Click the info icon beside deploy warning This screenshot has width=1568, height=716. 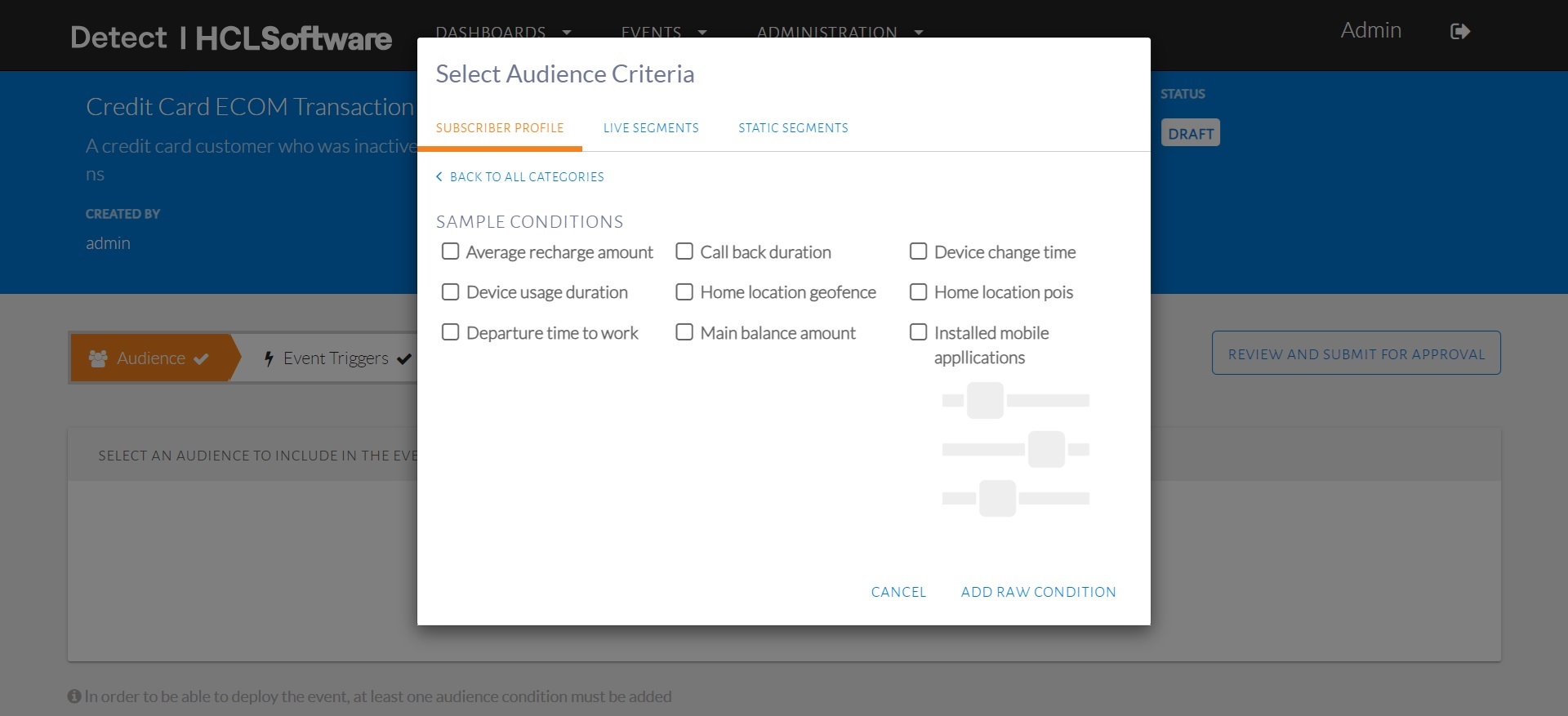[74, 696]
